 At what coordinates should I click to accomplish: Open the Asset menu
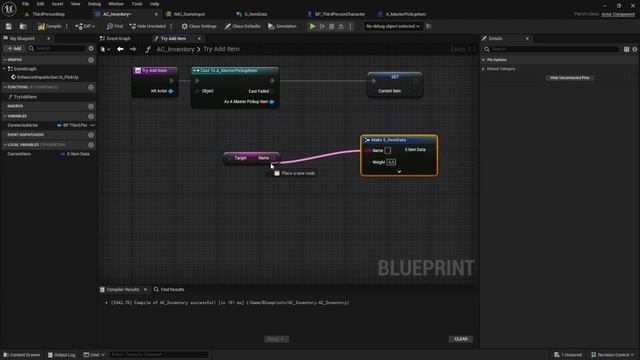57,4
